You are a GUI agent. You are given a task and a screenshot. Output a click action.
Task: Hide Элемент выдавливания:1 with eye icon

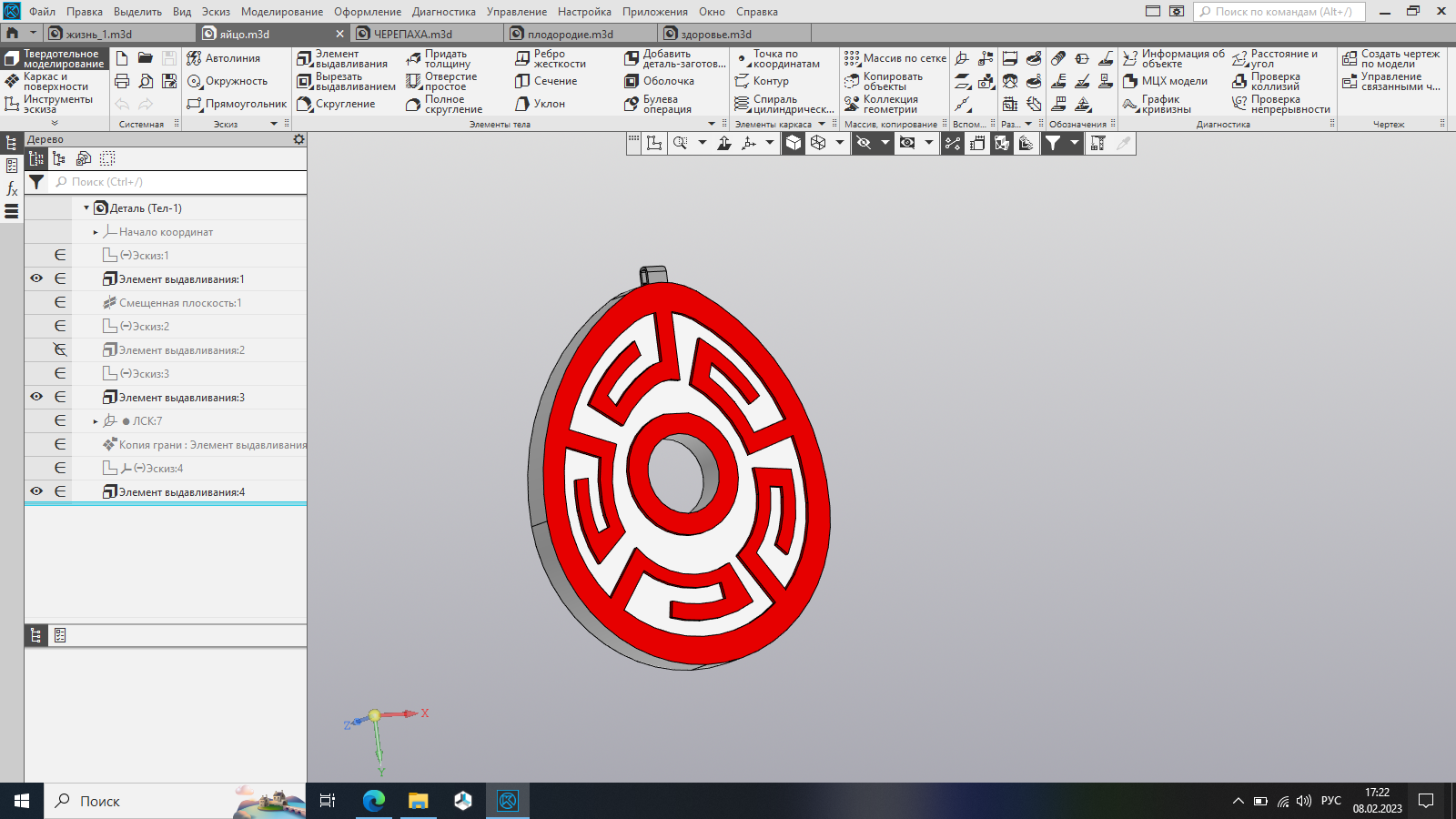36,278
